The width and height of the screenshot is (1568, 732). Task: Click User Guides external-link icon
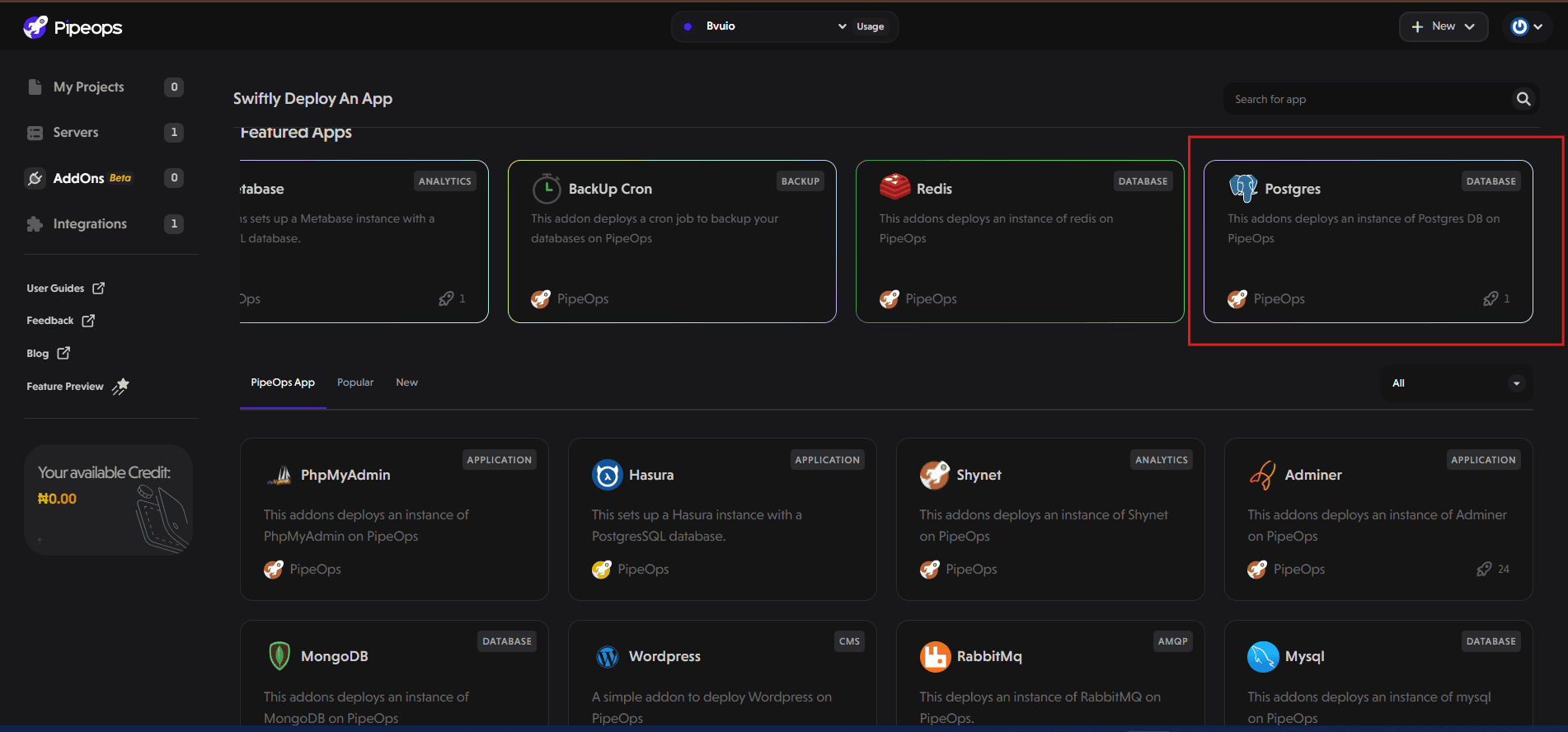(x=99, y=288)
